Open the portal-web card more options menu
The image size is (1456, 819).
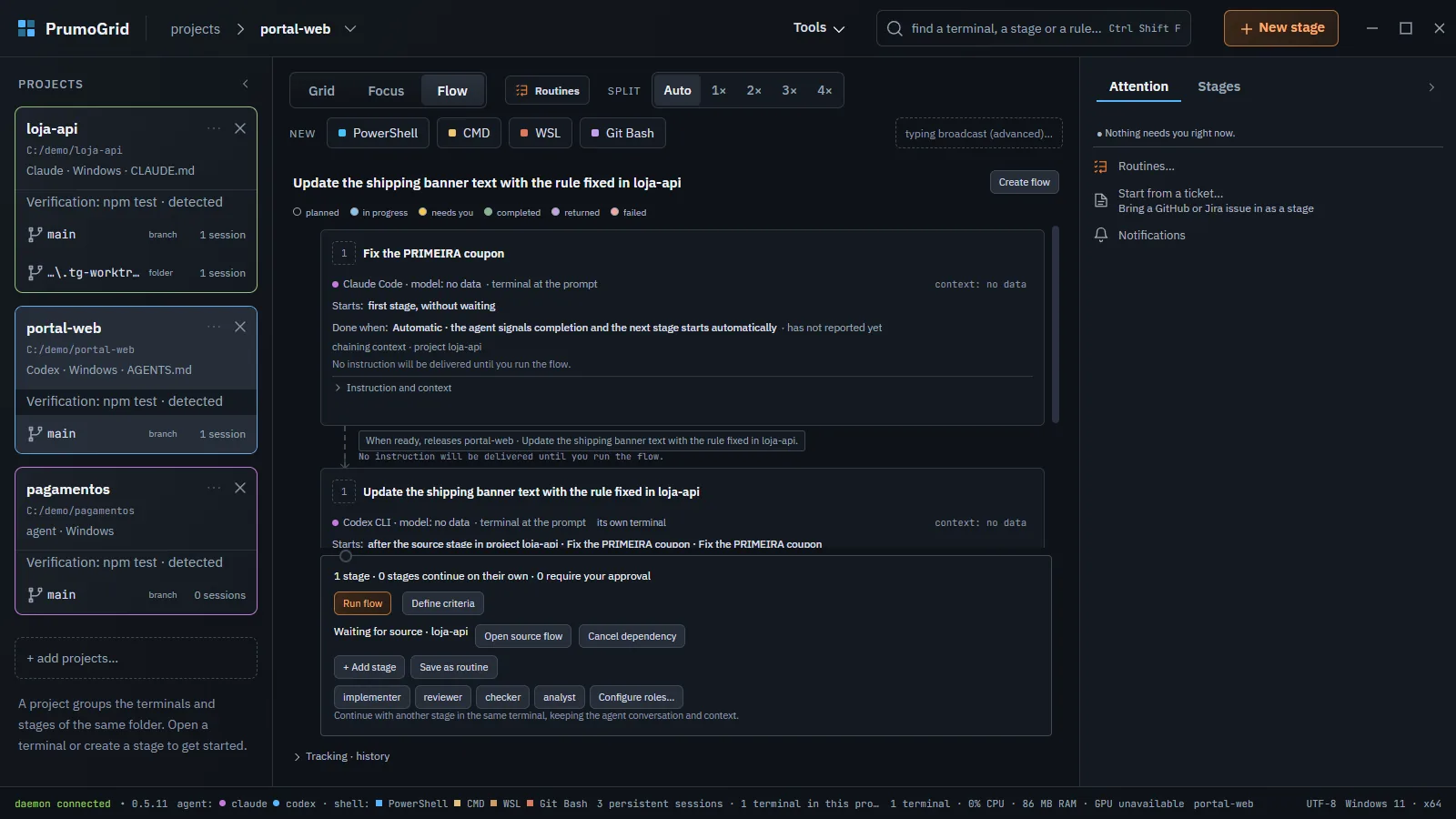point(214,327)
